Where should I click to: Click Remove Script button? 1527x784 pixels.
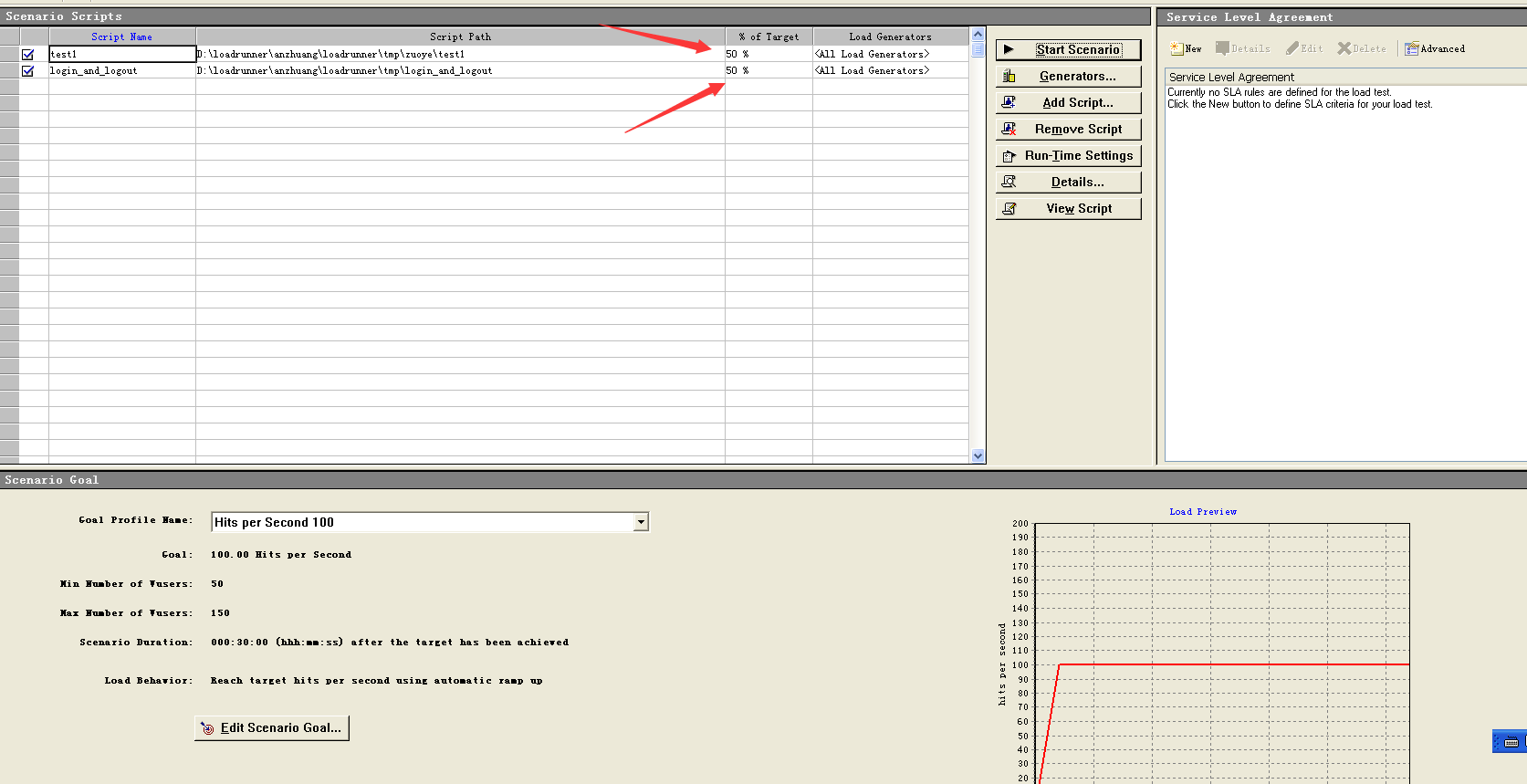tap(1068, 130)
